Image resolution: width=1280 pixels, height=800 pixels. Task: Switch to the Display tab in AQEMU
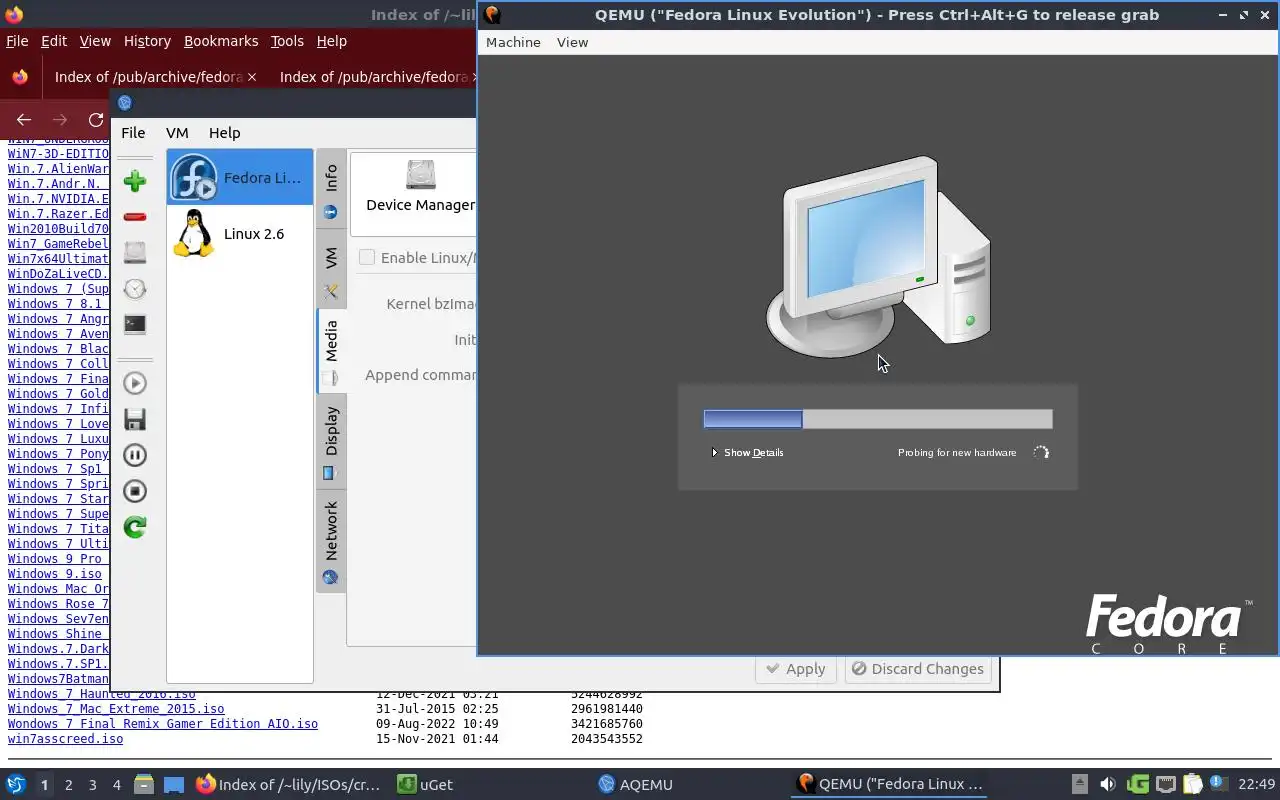click(331, 441)
